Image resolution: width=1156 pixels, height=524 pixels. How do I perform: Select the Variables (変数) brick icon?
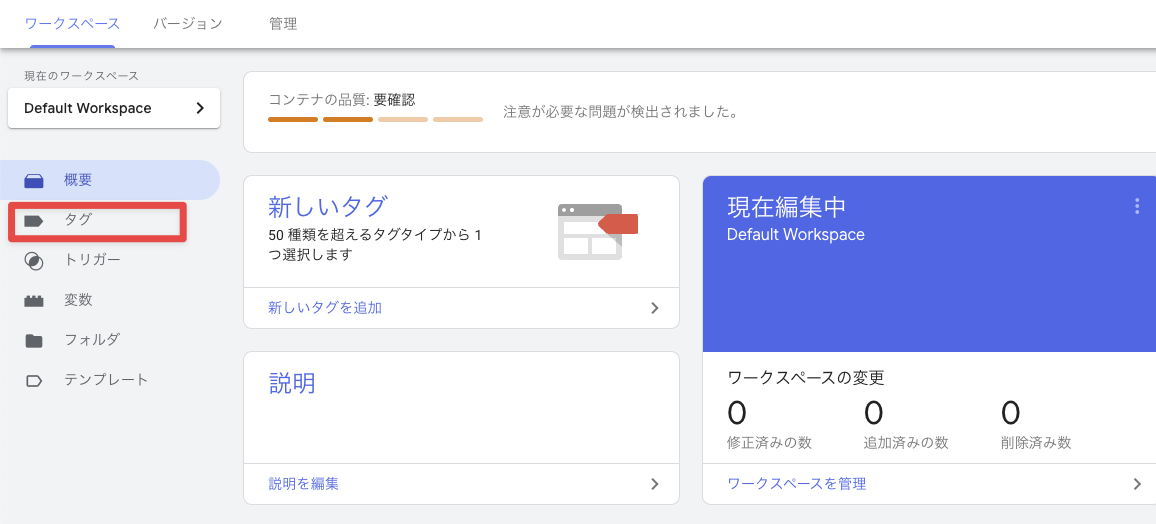(34, 301)
